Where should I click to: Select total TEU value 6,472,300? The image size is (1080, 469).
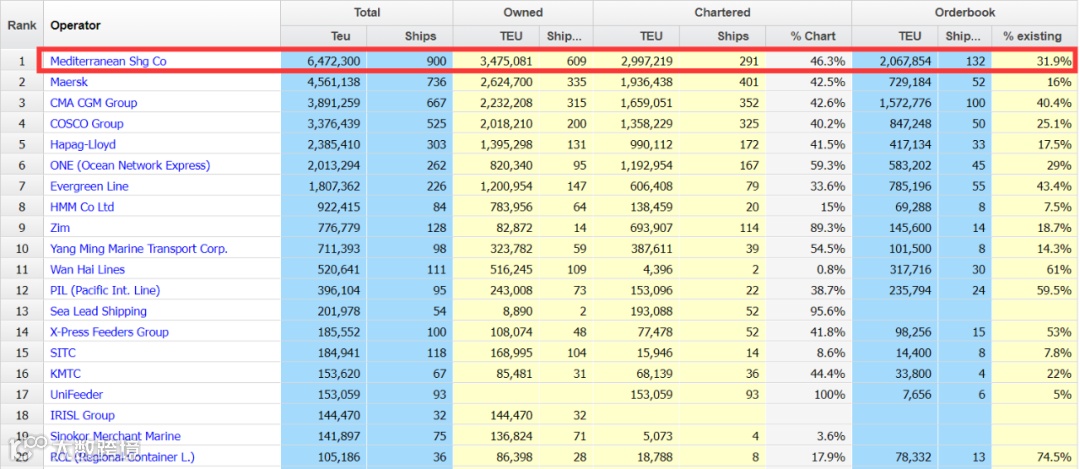[x=332, y=61]
